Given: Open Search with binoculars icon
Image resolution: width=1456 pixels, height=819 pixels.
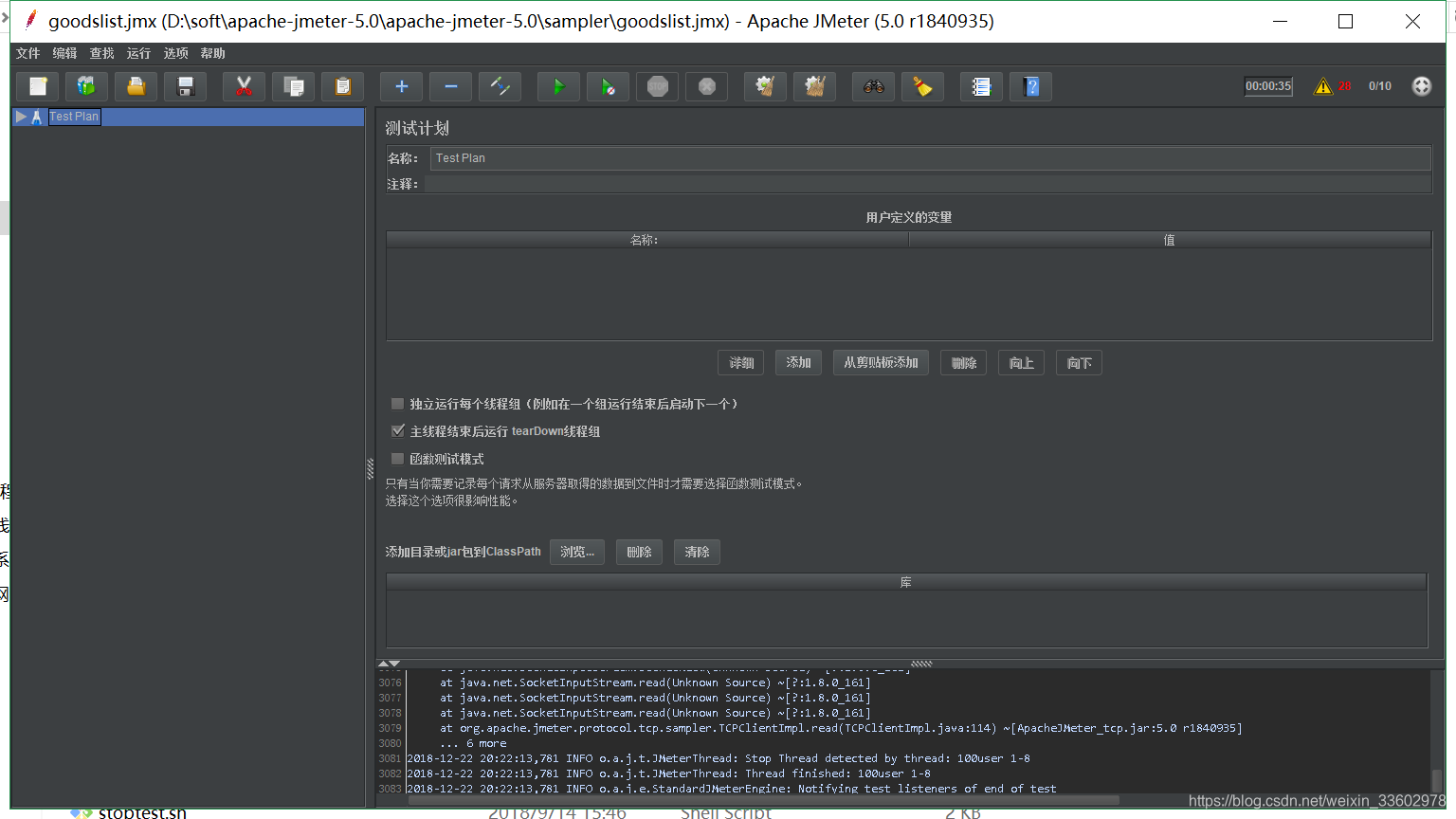Looking at the screenshot, I should coord(873,86).
